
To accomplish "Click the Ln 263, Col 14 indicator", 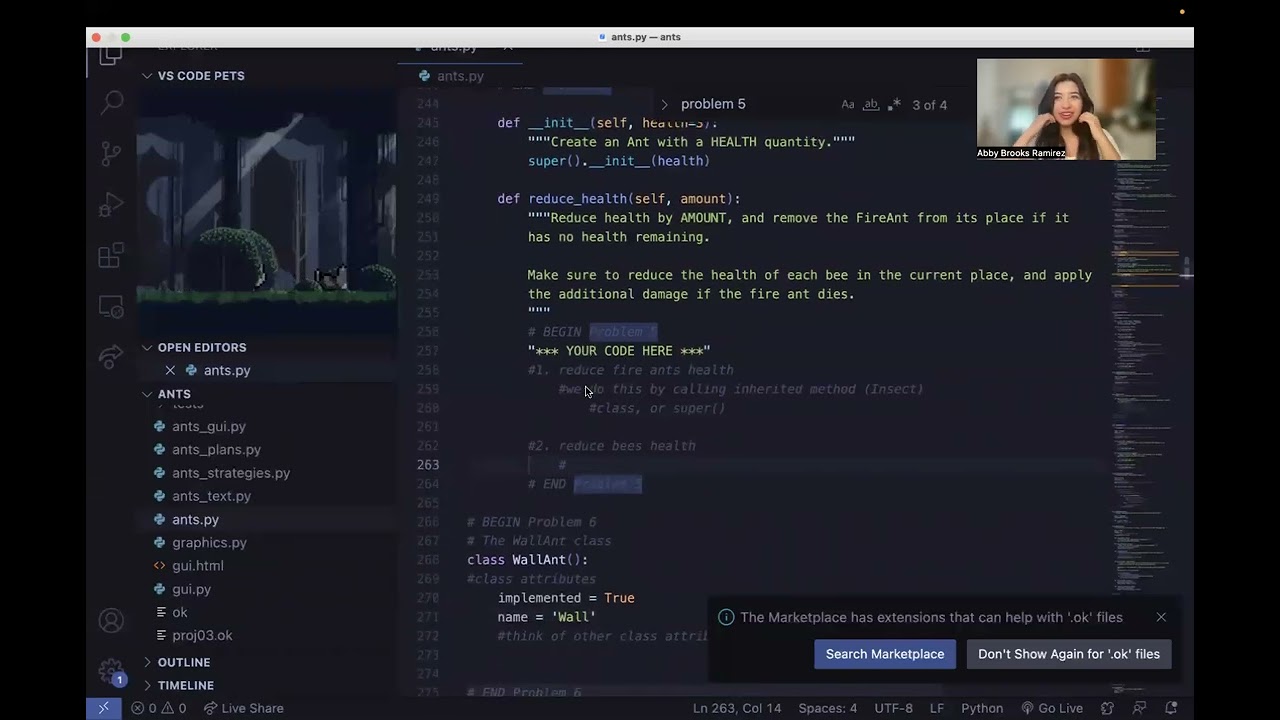I will (x=737, y=708).
